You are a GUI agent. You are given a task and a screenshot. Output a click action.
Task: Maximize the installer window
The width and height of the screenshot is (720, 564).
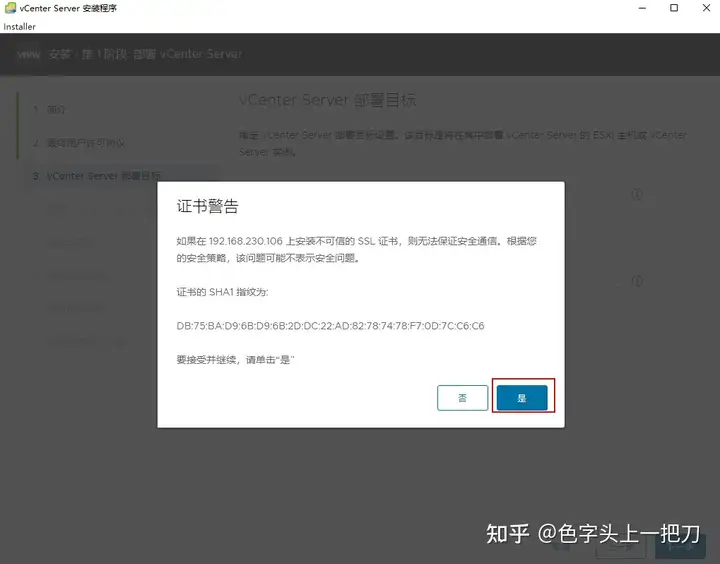coord(674,8)
